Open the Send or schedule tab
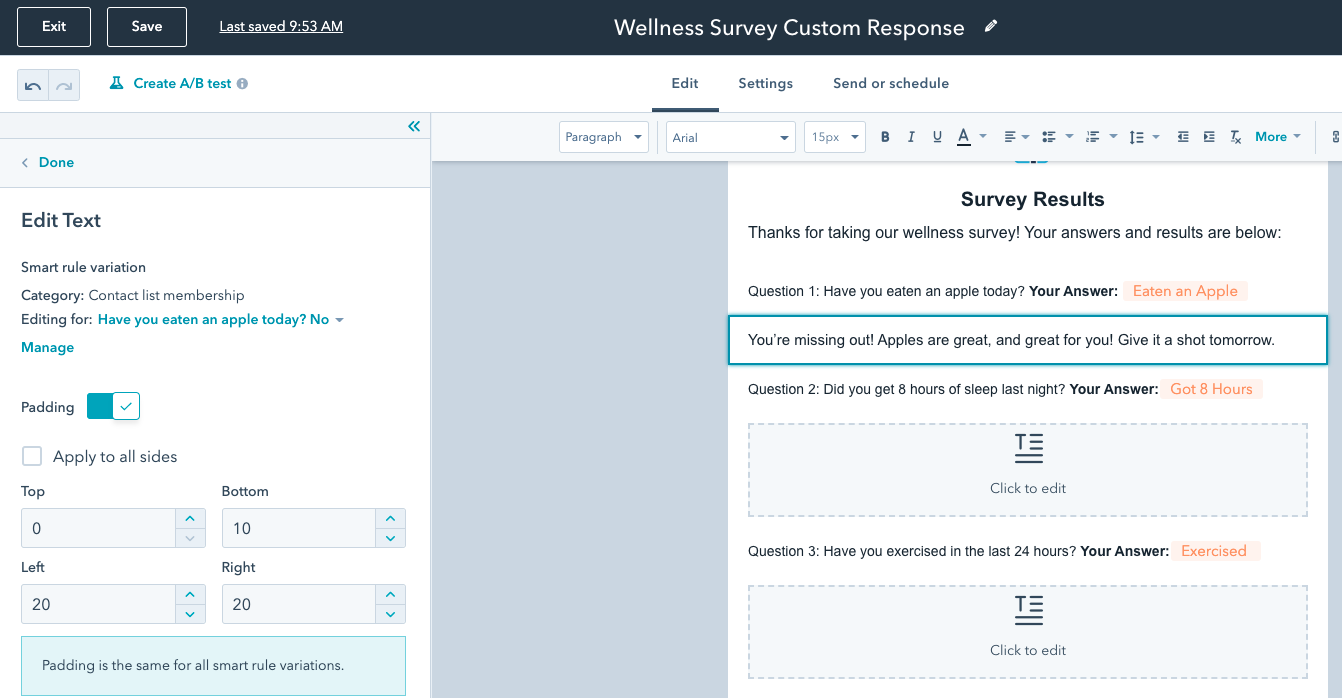 [x=891, y=84]
